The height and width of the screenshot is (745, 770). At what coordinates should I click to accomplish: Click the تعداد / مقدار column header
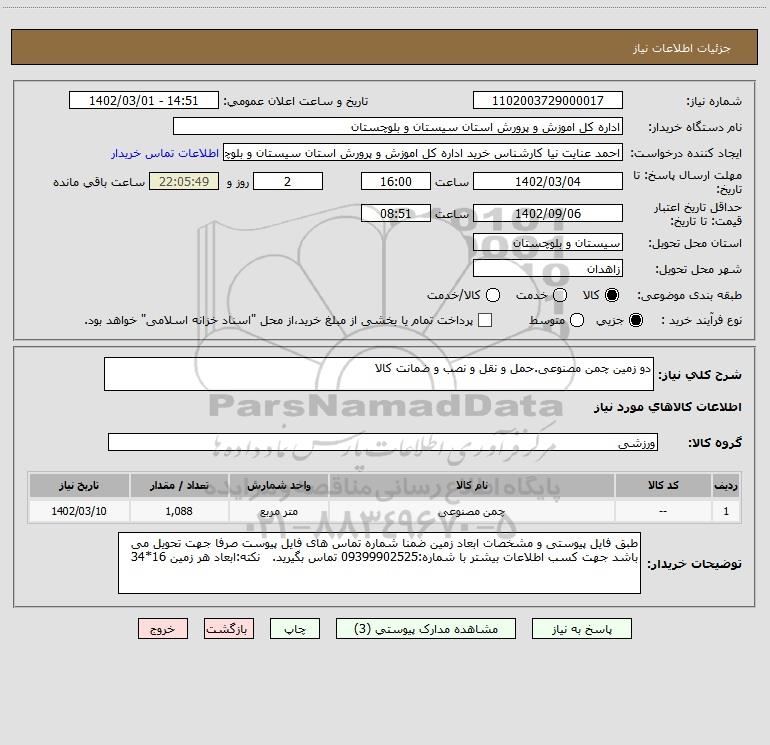179,485
